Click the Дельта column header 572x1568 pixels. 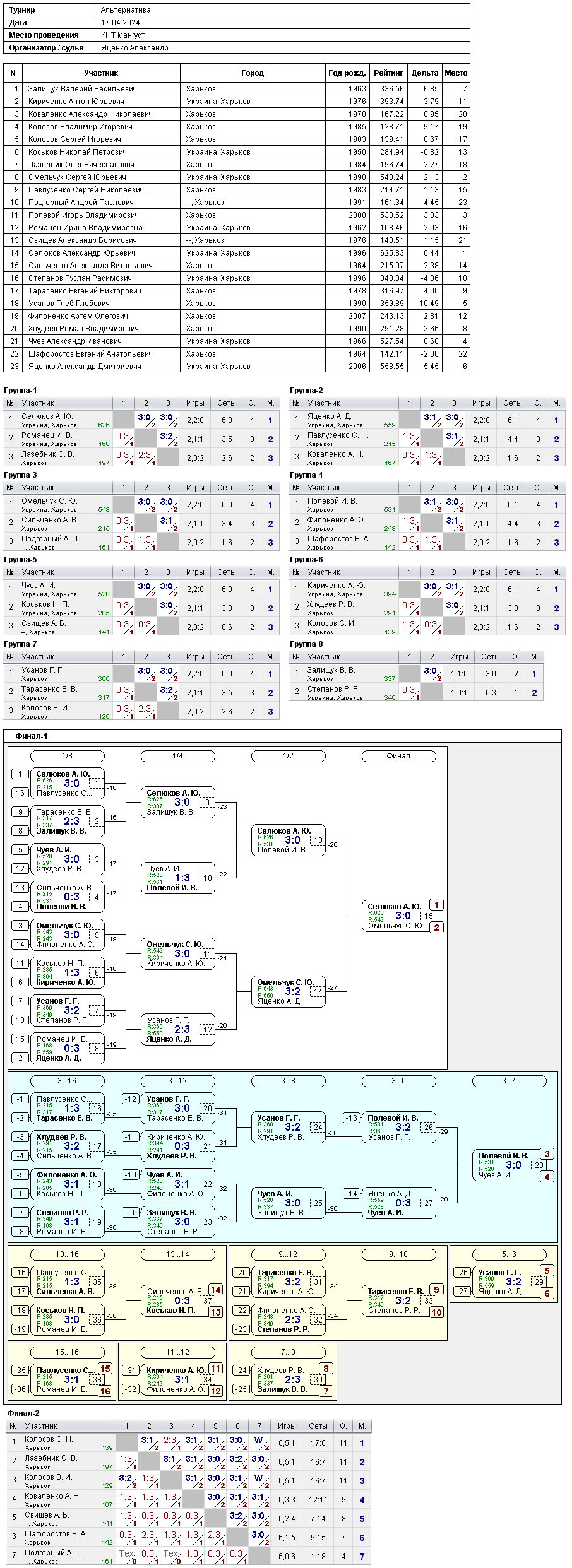tap(424, 73)
